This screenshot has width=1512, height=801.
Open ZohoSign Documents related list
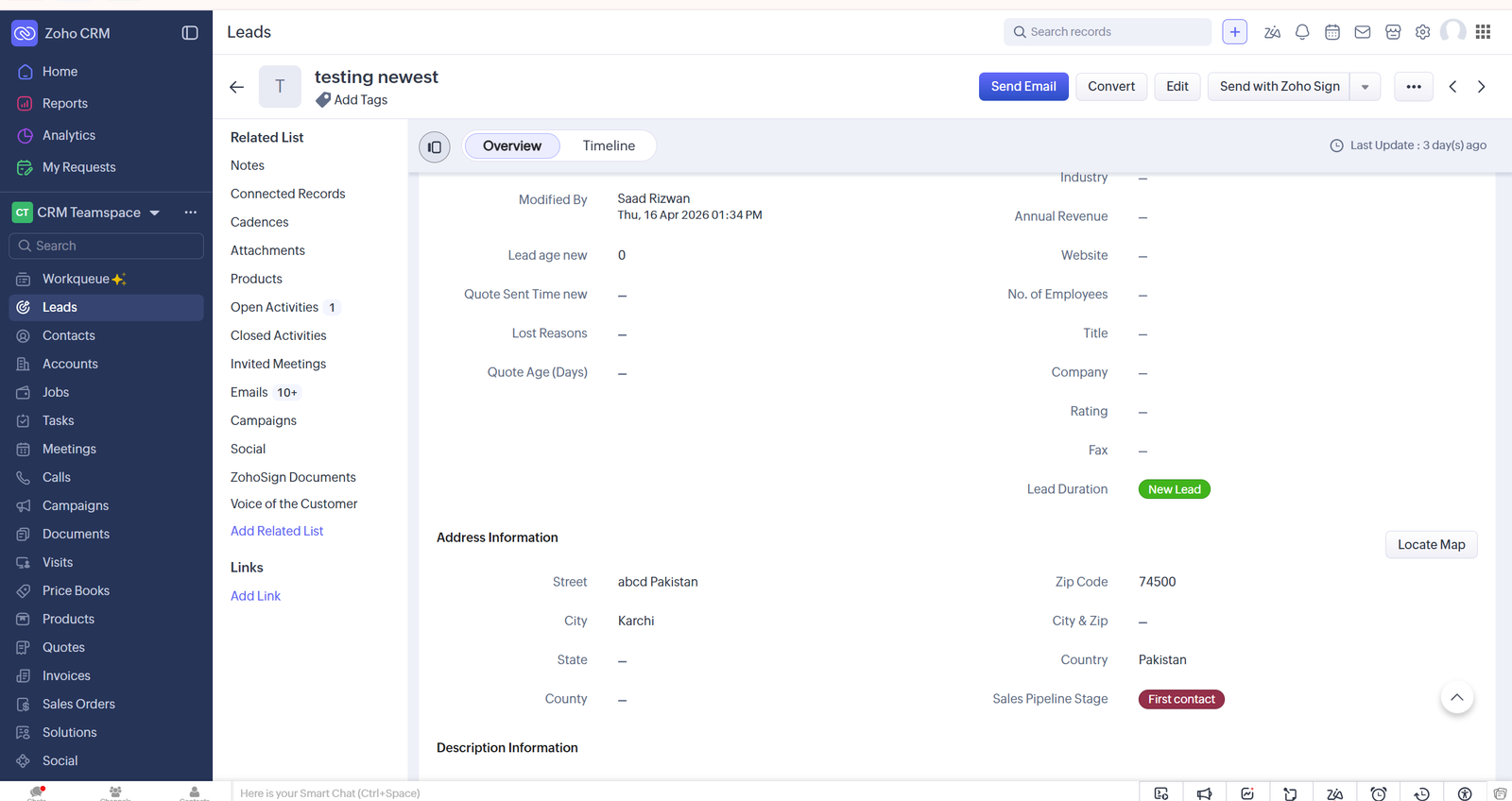(x=293, y=477)
